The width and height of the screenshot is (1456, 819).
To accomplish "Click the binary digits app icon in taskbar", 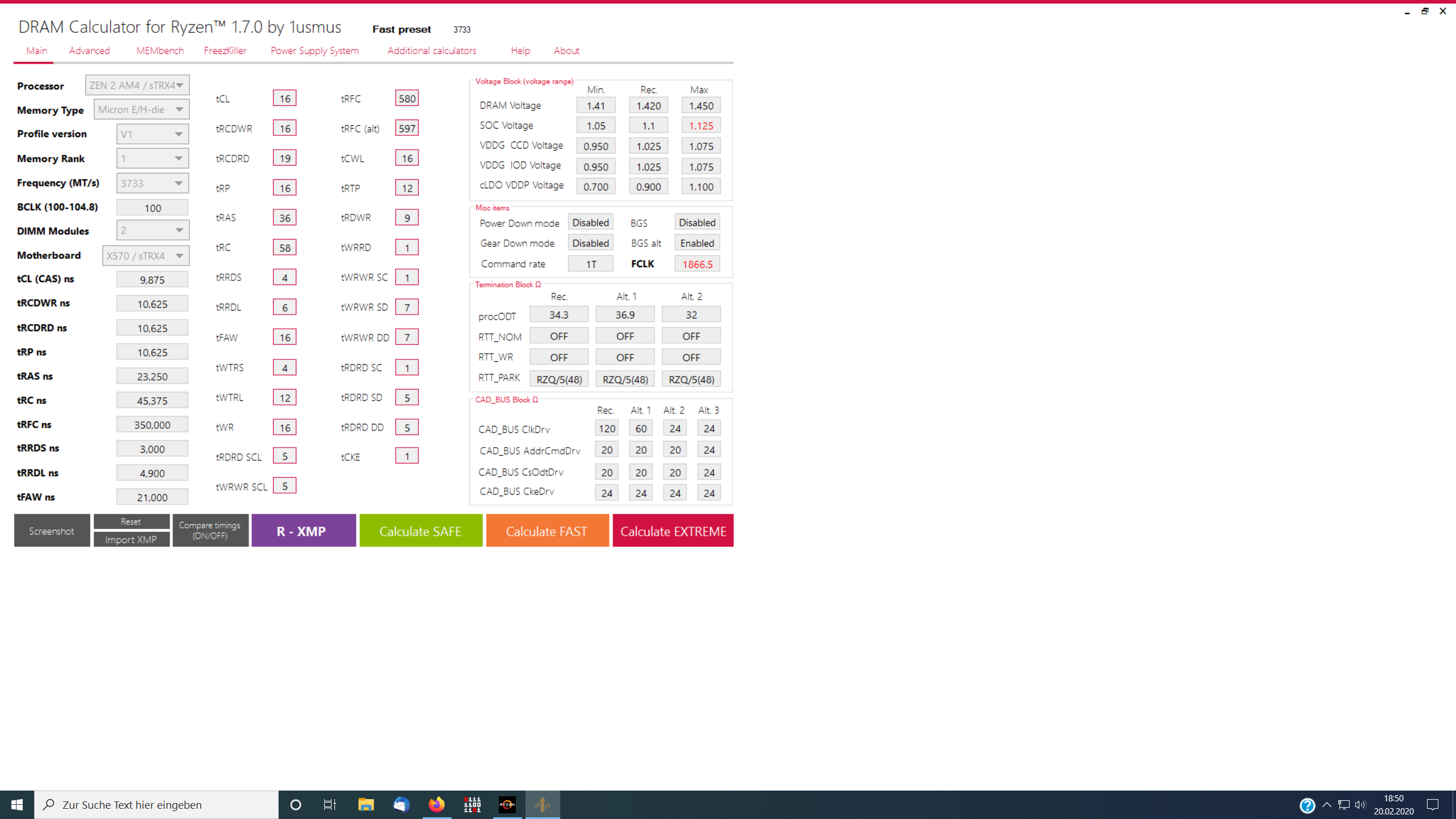I will [x=472, y=804].
